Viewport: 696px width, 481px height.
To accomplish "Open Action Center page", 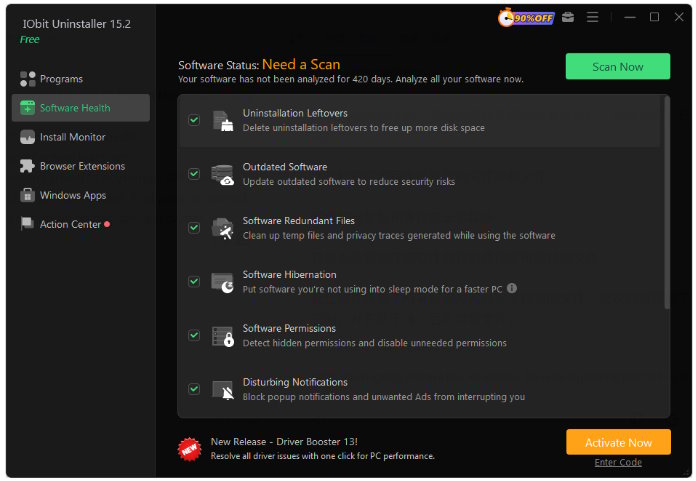I will click(81, 224).
